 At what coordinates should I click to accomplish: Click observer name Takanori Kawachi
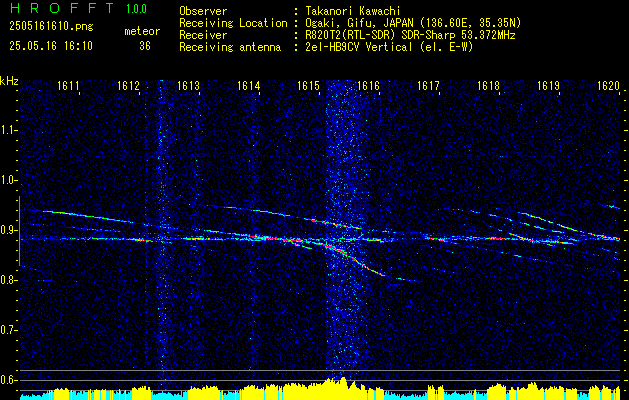(351, 11)
